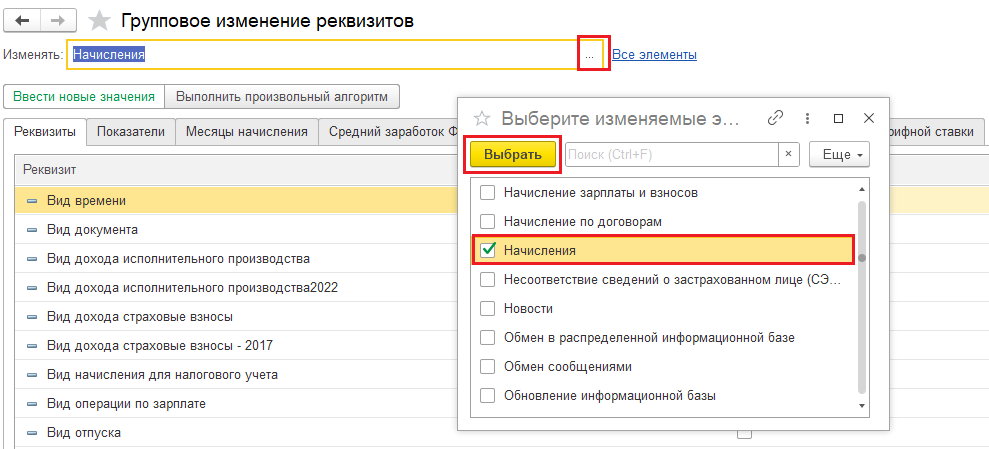Click scroll up arrow in dialog list
The image size is (989, 449).
coord(862,189)
